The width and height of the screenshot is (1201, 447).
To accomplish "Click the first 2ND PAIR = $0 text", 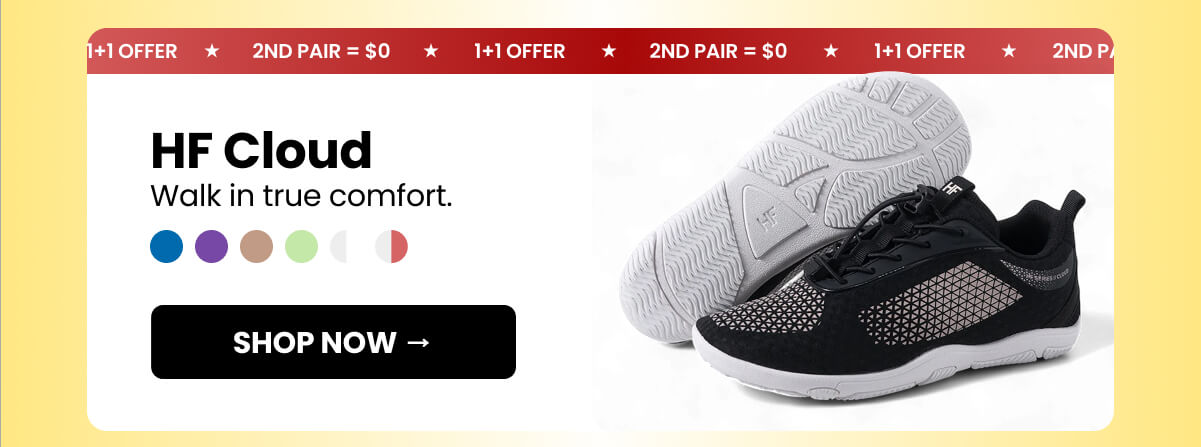I will (321, 51).
